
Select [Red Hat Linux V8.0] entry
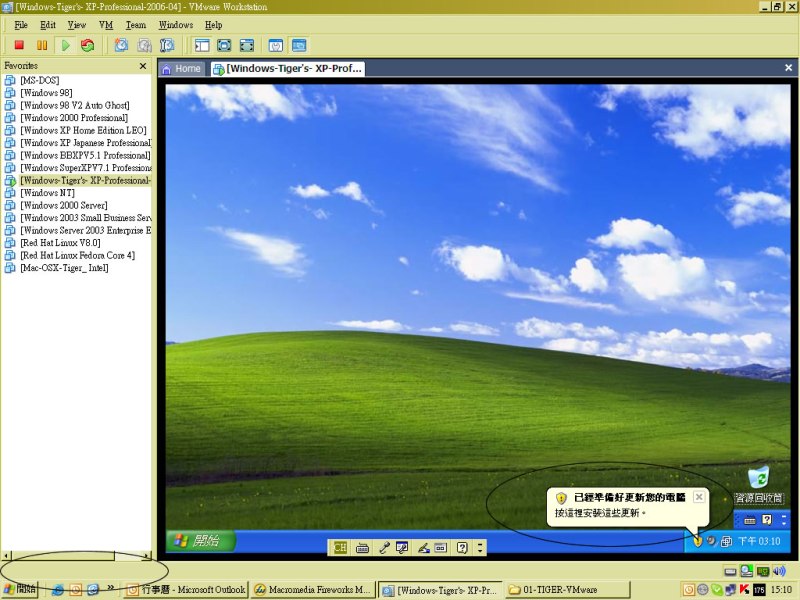click(60, 243)
